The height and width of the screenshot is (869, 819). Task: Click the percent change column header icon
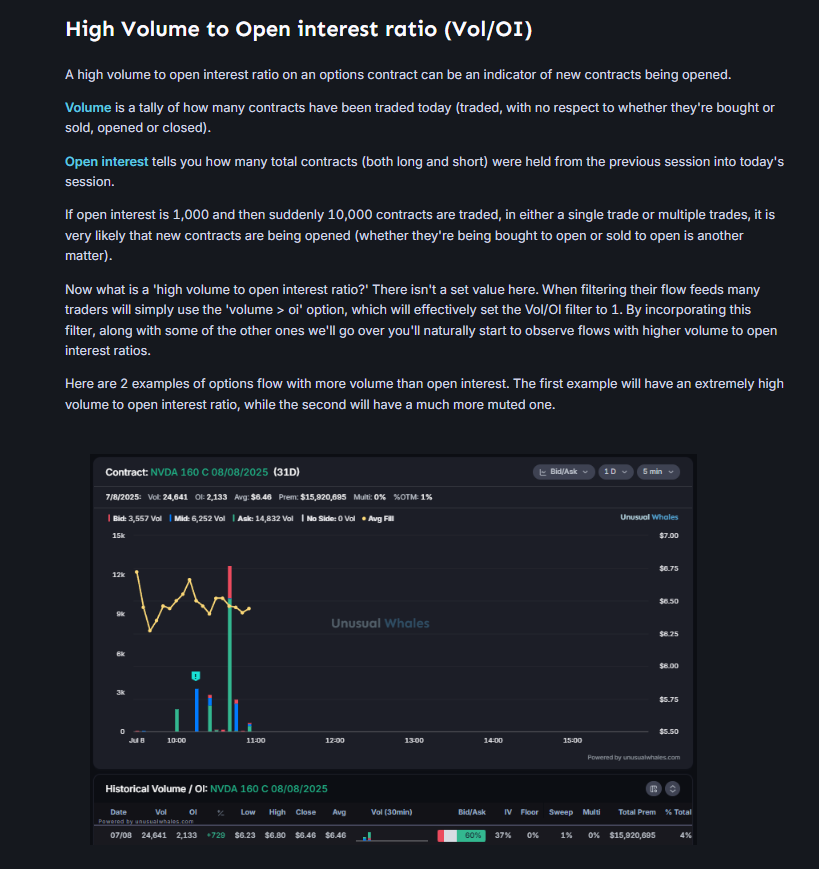[x=221, y=812]
